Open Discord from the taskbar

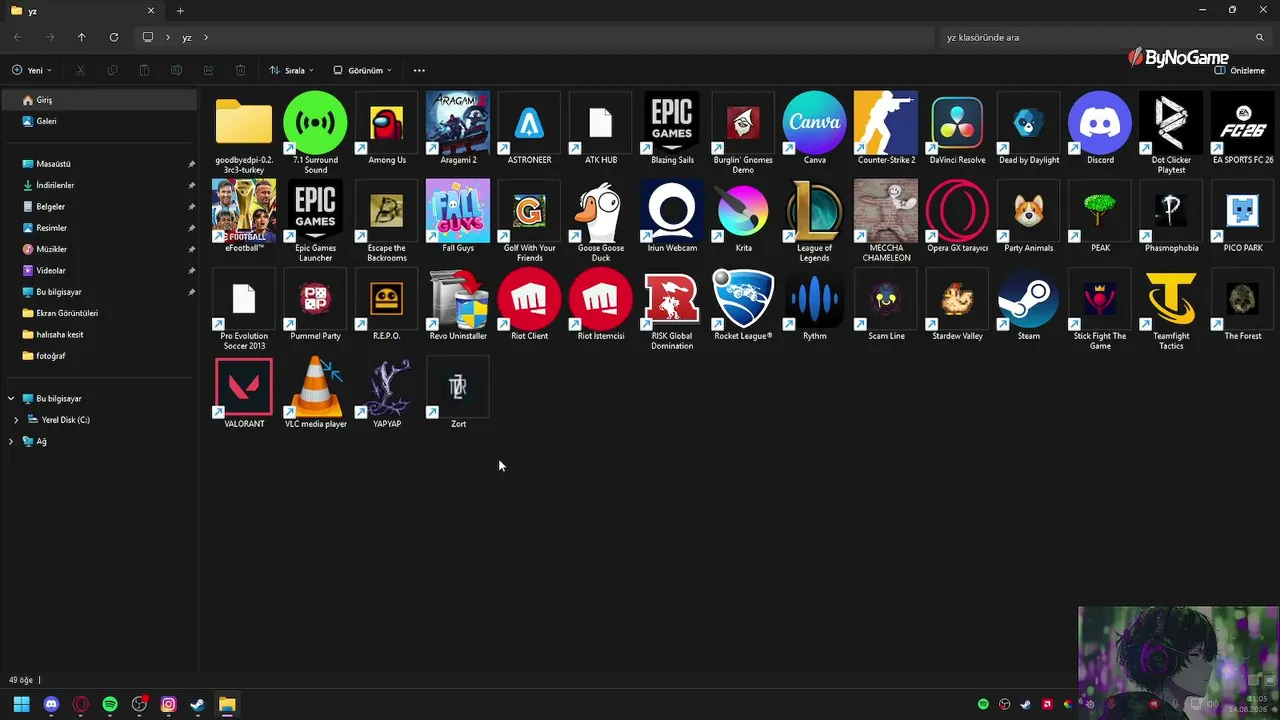pos(51,704)
